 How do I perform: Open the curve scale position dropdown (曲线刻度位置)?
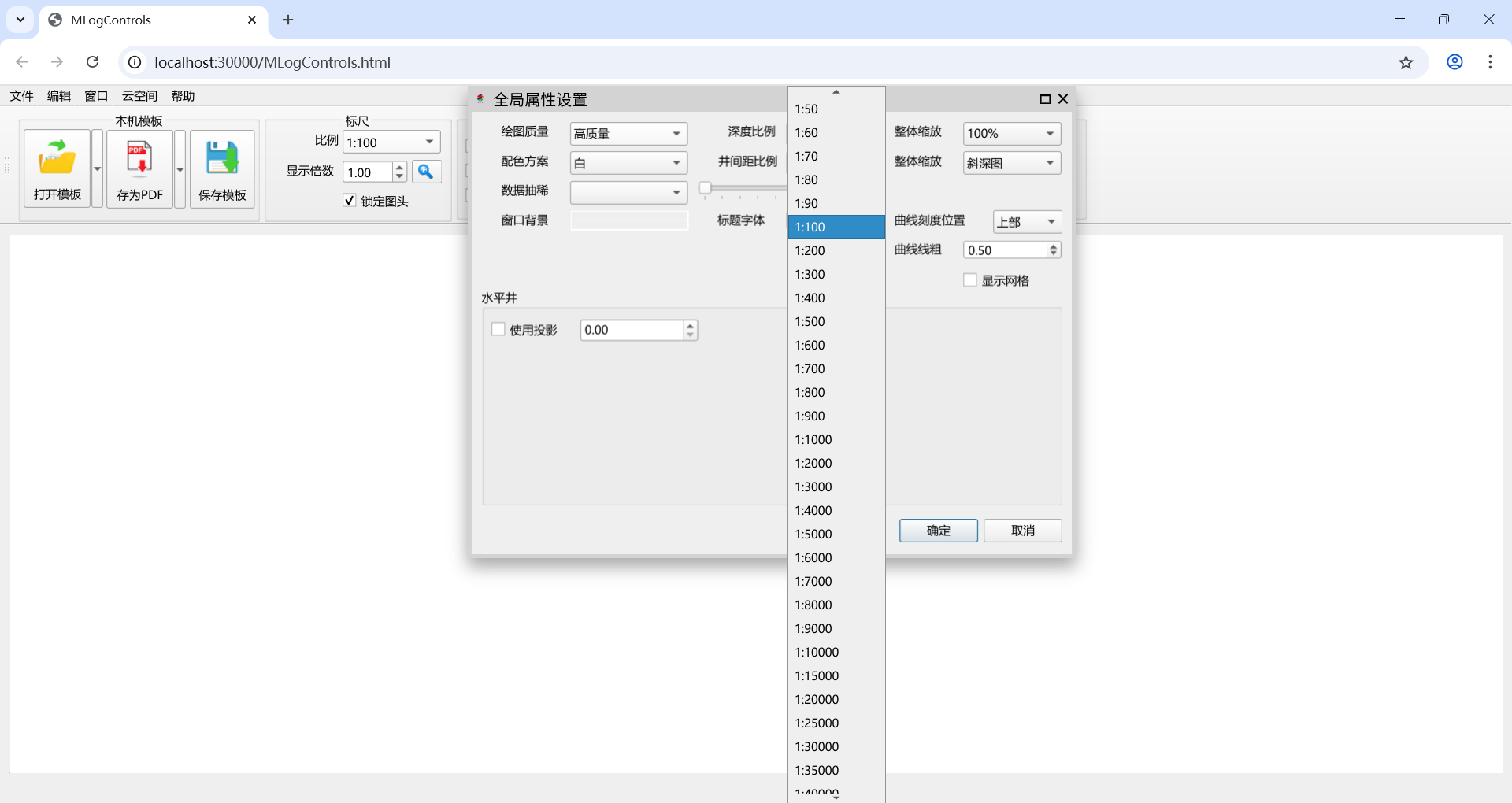tap(1027, 222)
